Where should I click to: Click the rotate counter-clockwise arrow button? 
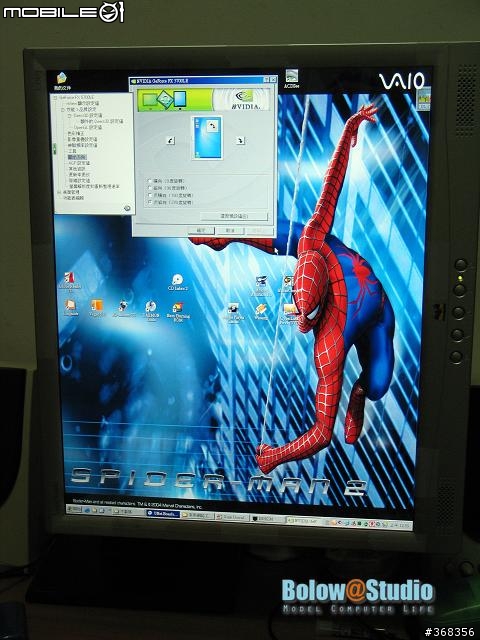171,140
